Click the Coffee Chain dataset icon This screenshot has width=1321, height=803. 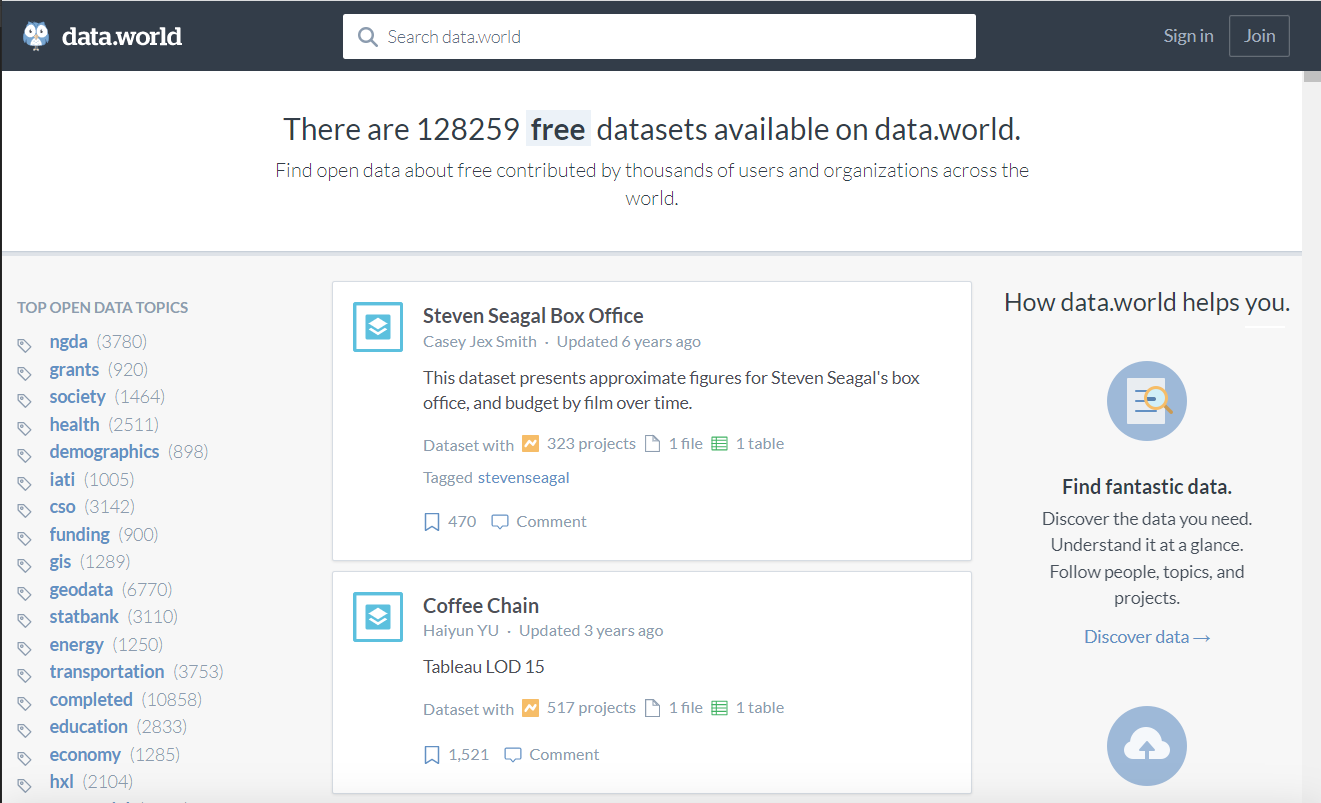[377, 617]
